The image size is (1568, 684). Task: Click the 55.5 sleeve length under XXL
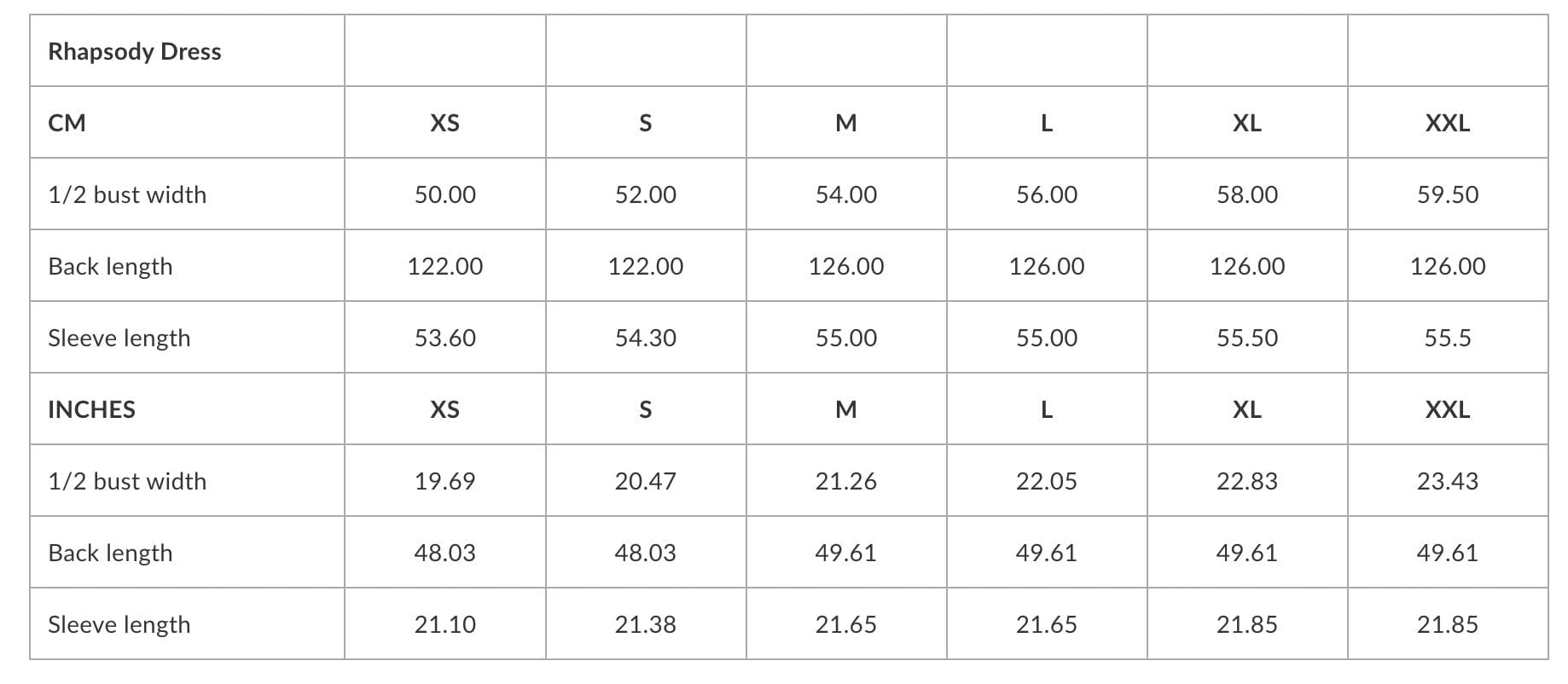point(1447,338)
